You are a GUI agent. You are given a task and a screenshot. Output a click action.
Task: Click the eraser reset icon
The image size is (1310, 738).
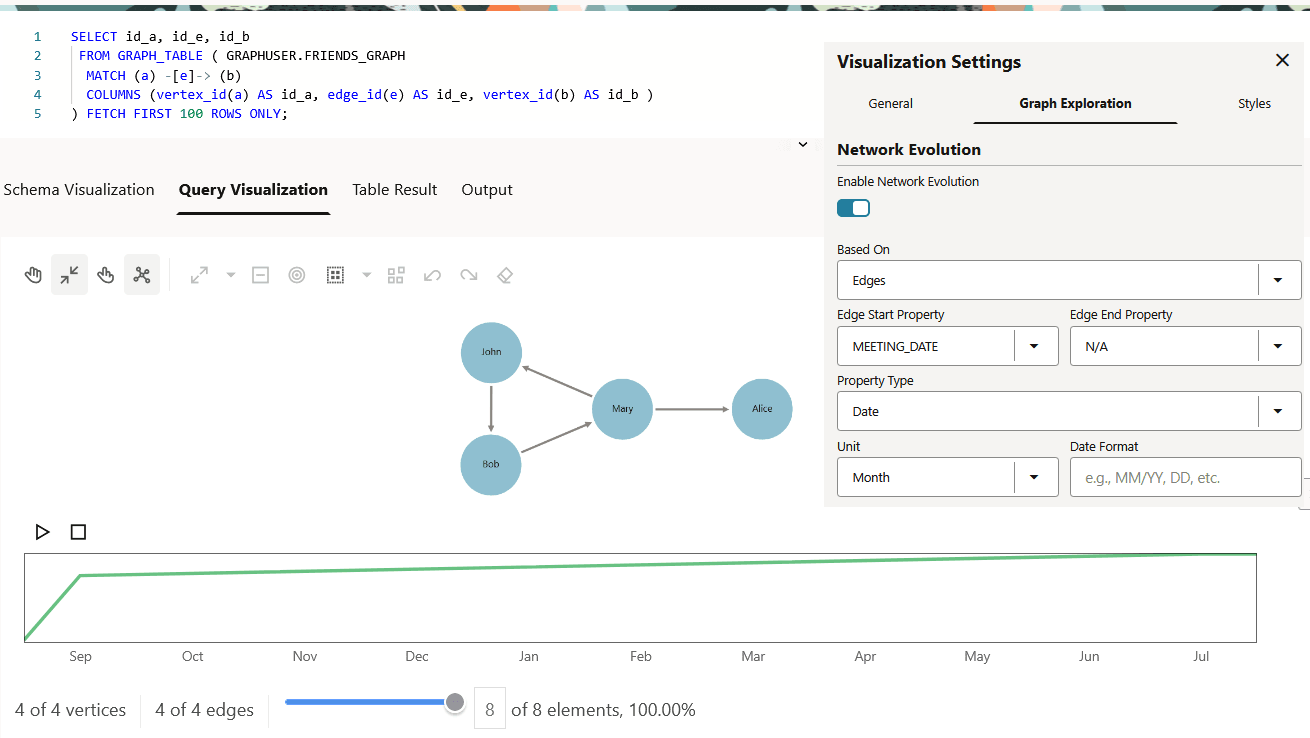[505, 275]
